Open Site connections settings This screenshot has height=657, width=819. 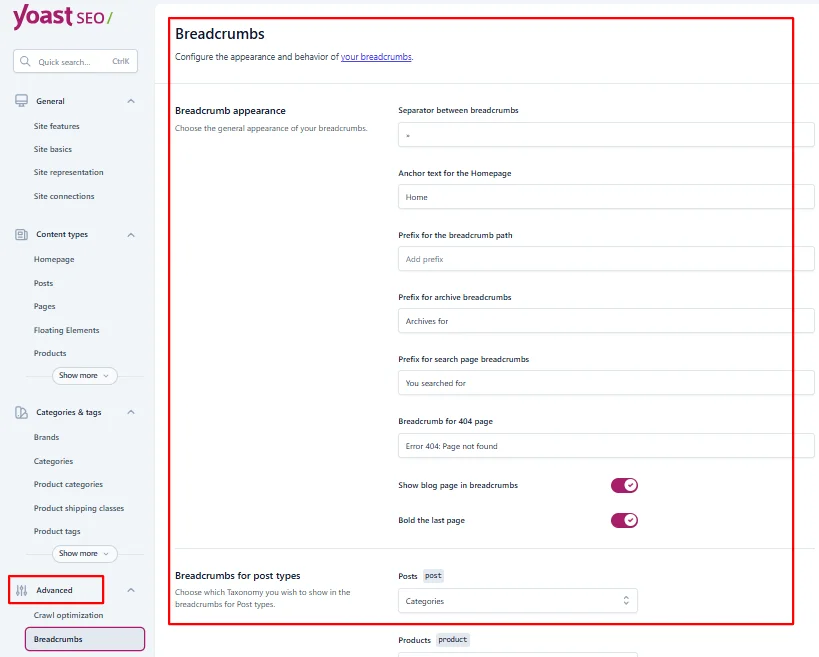pos(64,196)
